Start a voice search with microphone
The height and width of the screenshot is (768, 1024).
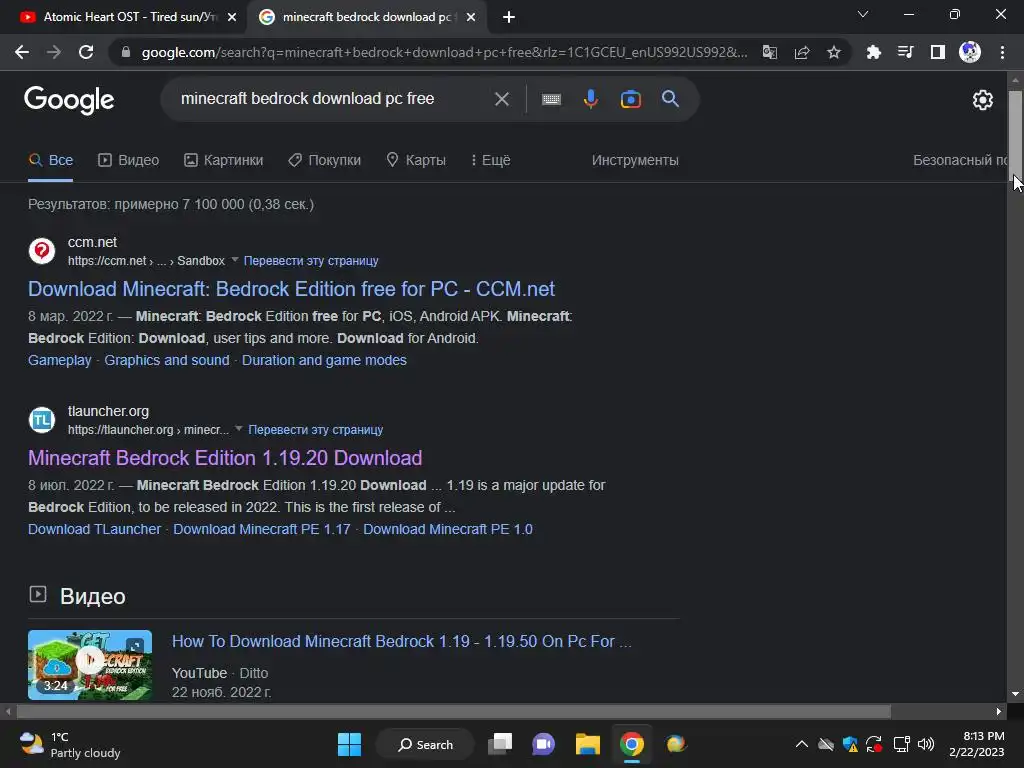pyautogui.click(x=591, y=99)
